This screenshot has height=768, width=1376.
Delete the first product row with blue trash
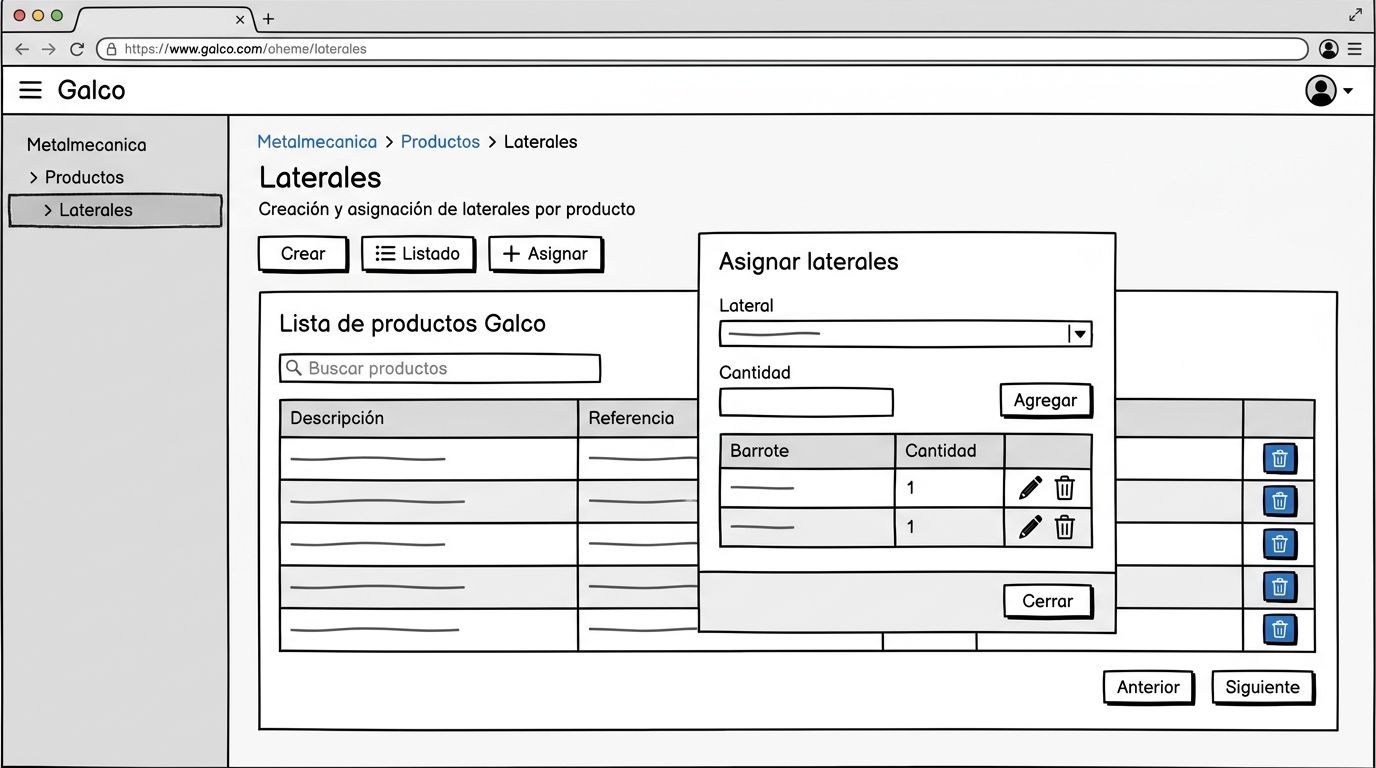[1279, 459]
